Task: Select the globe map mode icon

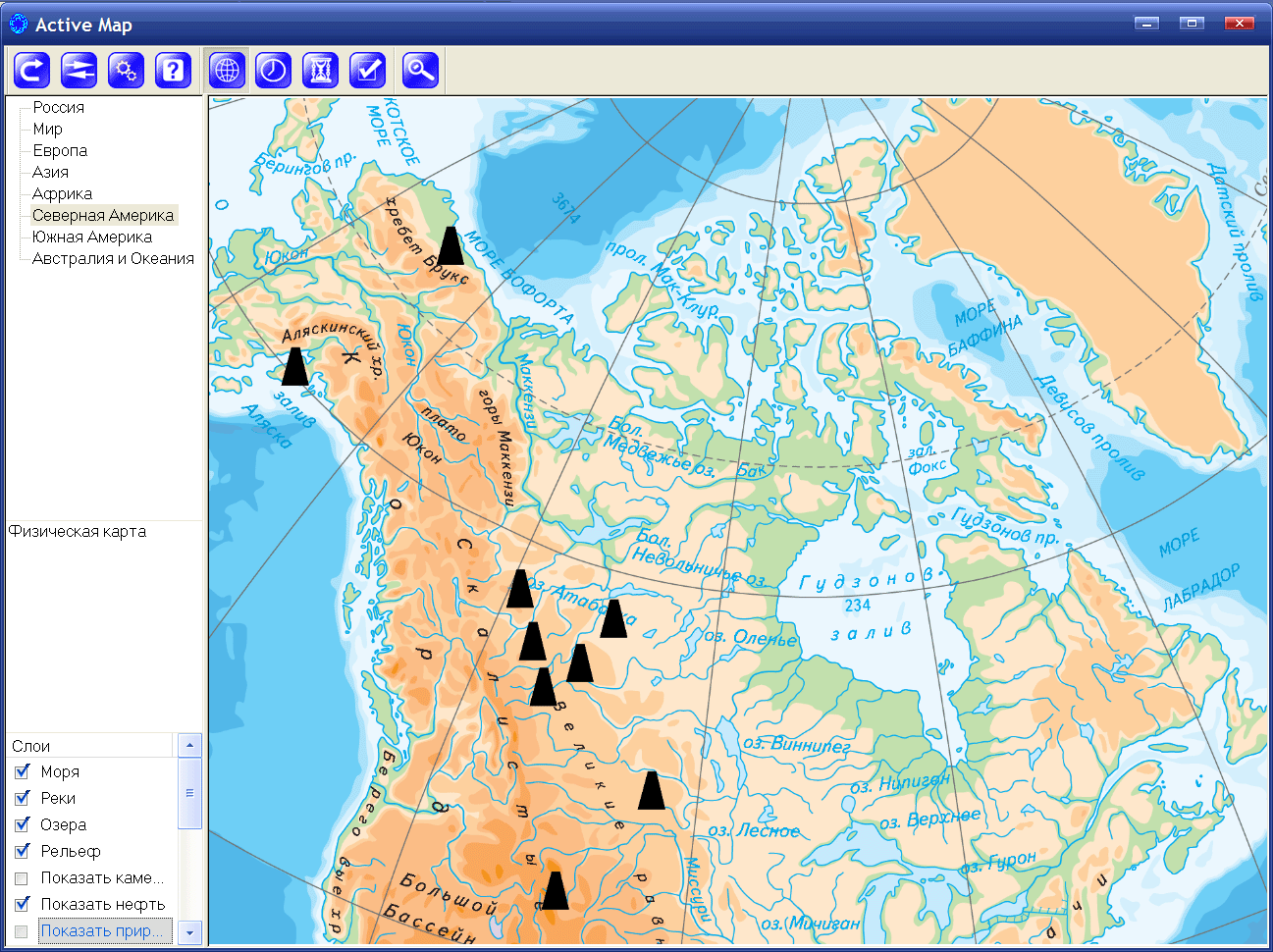Action: [x=227, y=71]
